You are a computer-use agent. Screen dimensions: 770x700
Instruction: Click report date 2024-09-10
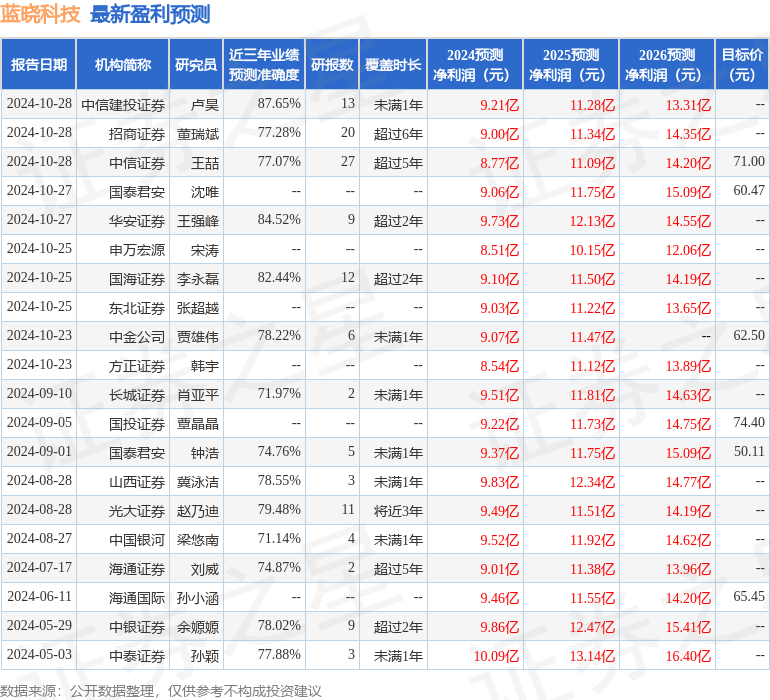coord(39,393)
